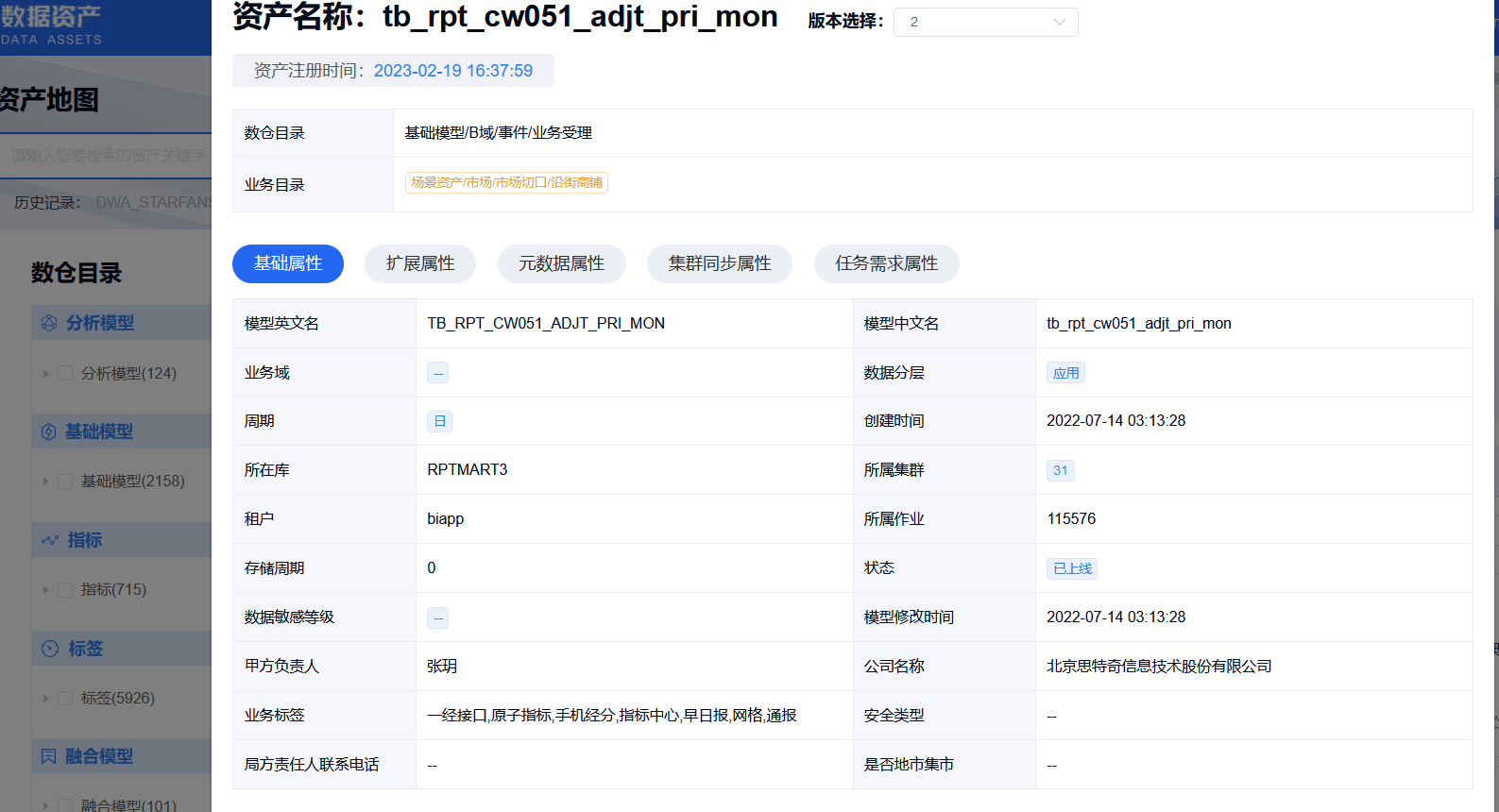Click the 数据资产 DATA ASSETS logo
1499x812 pixels.
coord(51,25)
